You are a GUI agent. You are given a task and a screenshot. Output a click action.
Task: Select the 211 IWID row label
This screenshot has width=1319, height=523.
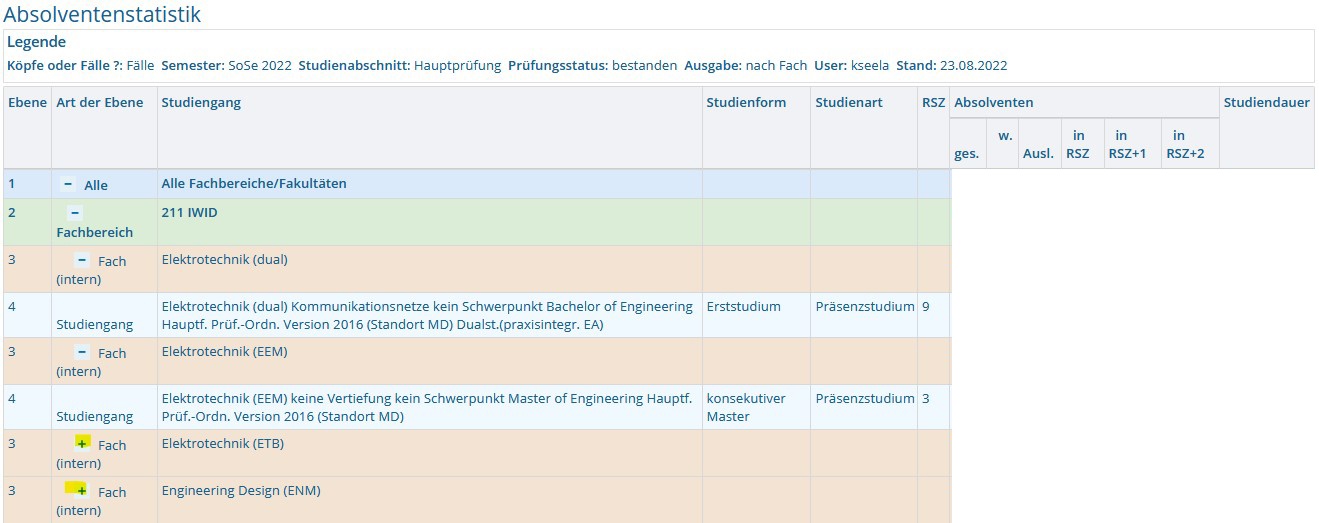189,213
